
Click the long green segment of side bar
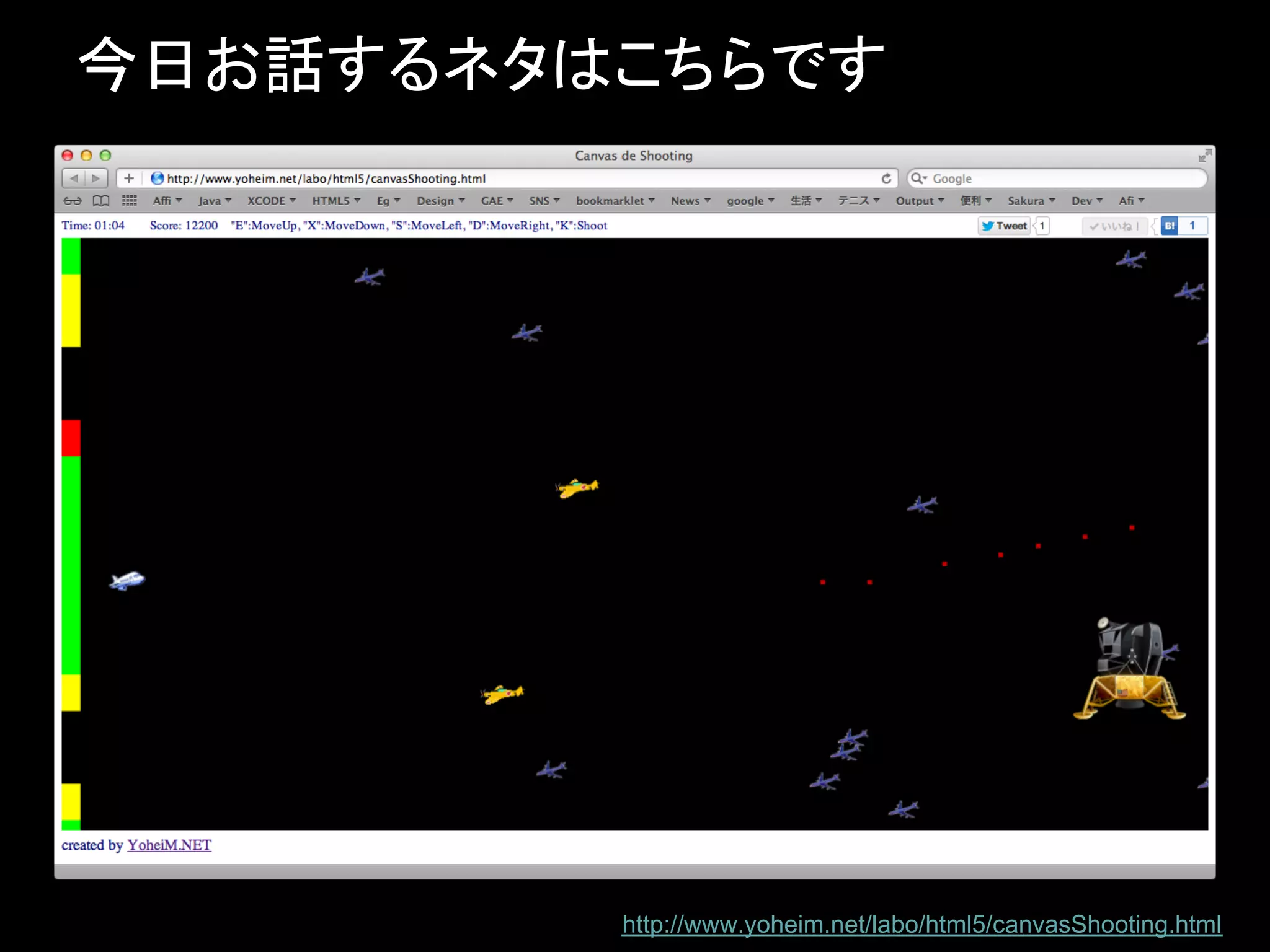71,566
